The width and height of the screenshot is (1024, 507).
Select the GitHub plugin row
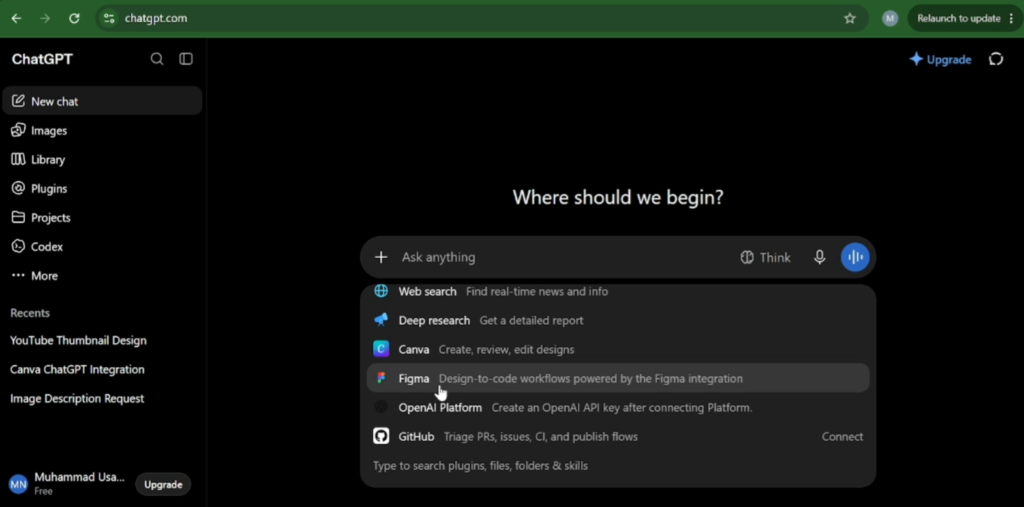click(618, 436)
